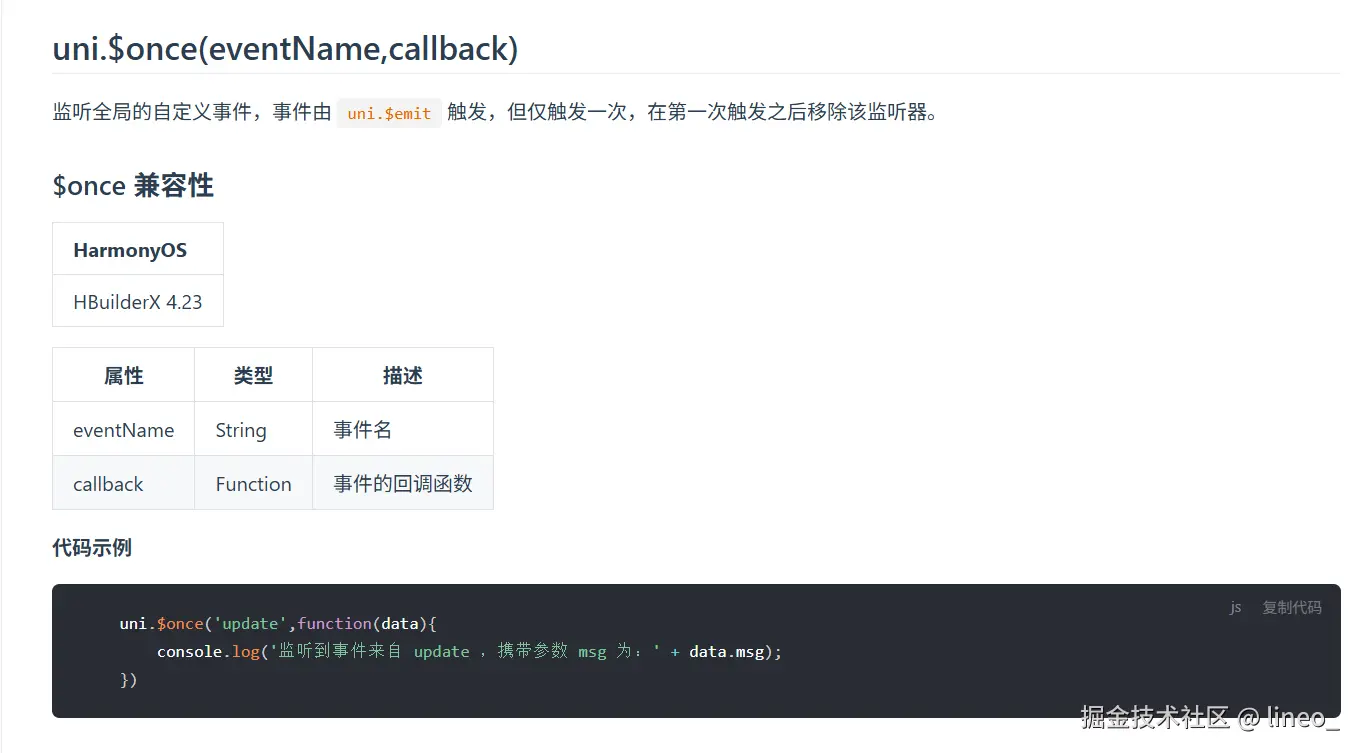Click the uni.$emit inline code
Screen dimensions: 1361x753
[x=389, y=113]
